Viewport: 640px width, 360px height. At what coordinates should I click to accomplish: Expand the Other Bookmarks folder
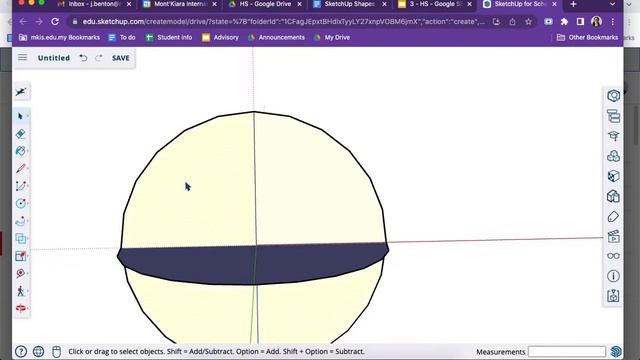(587, 38)
